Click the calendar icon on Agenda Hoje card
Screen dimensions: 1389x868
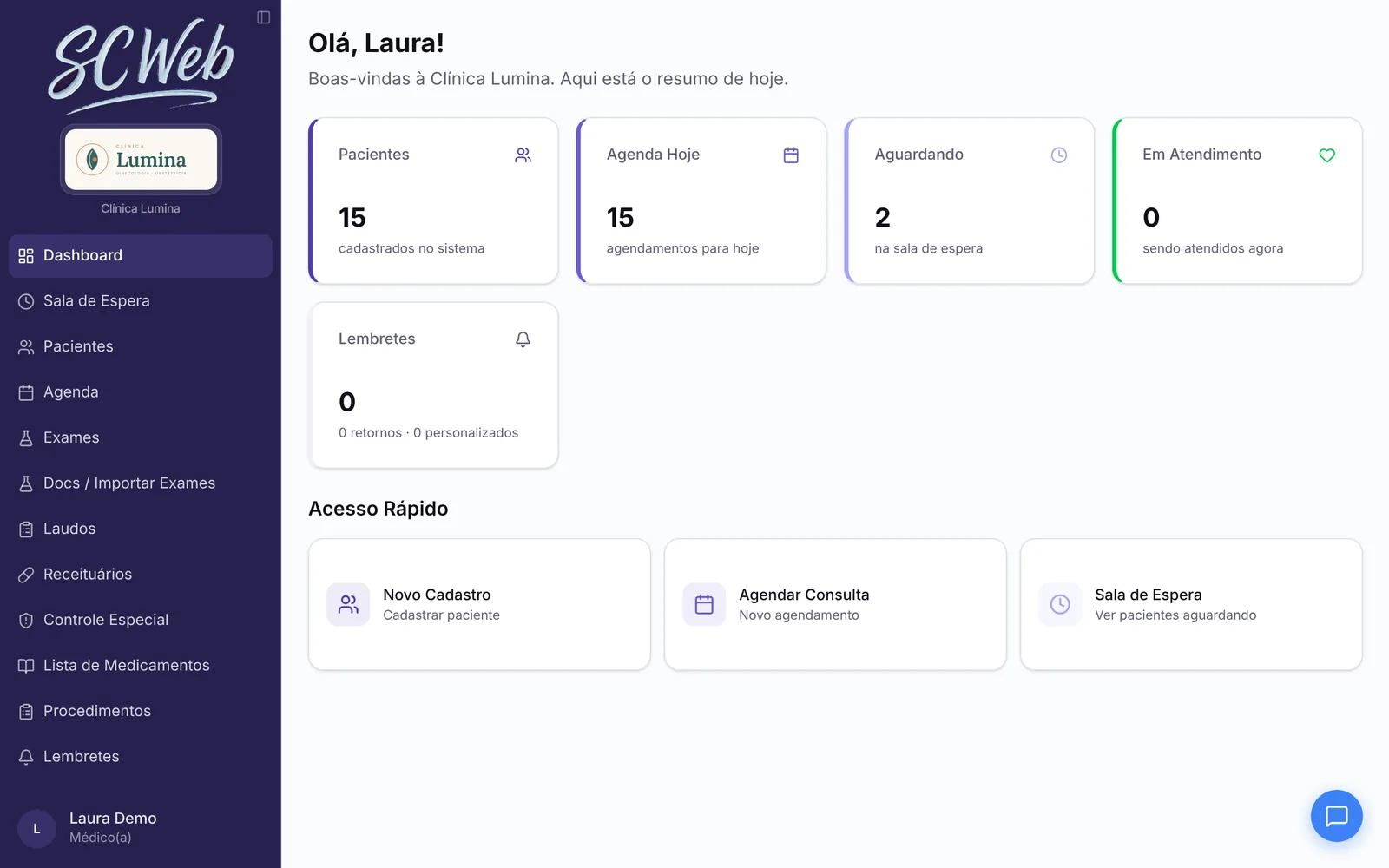click(791, 155)
